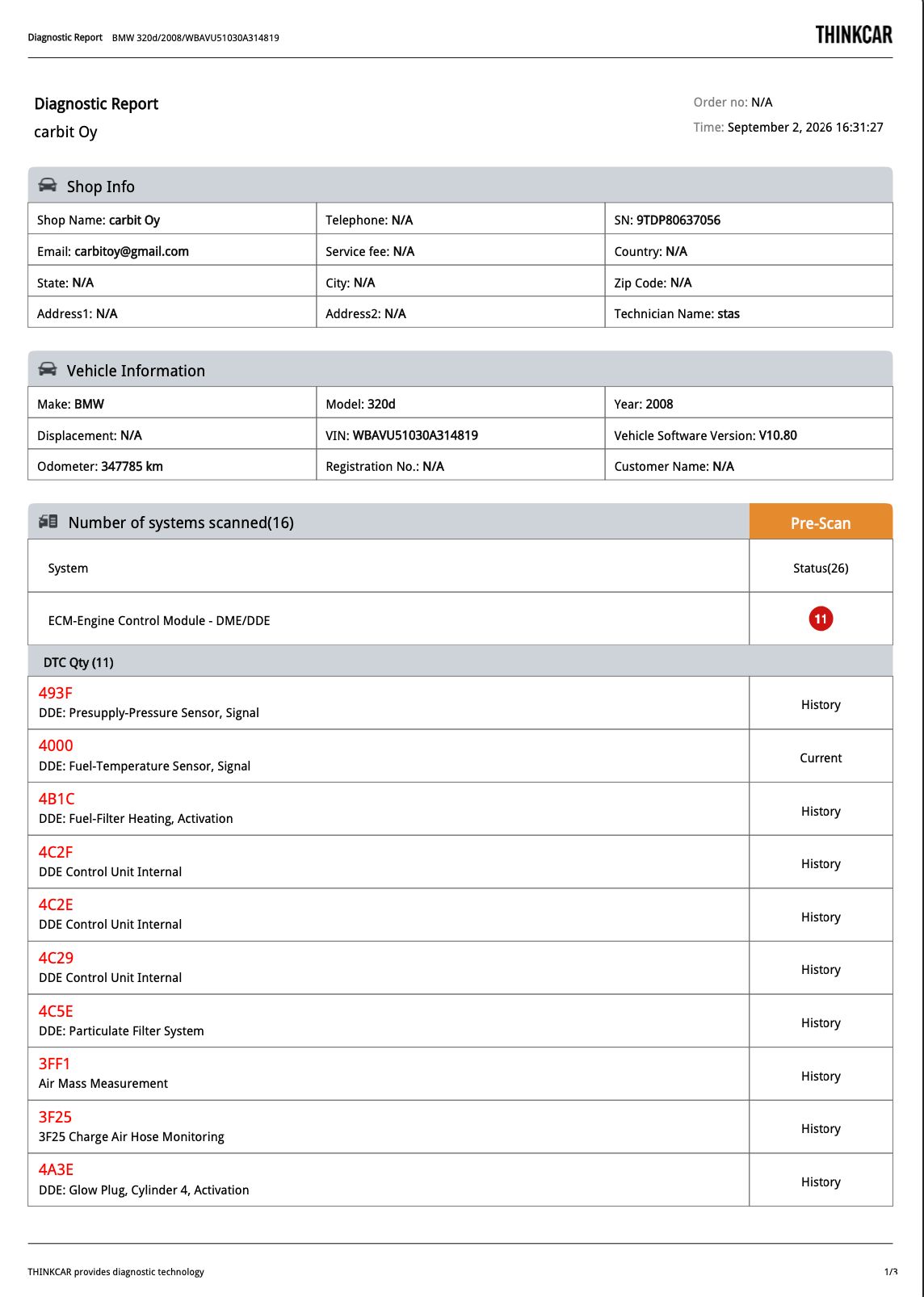Click fault code 4C29
The width and height of the screenshot is (924, 1297).
coord(56,958)
